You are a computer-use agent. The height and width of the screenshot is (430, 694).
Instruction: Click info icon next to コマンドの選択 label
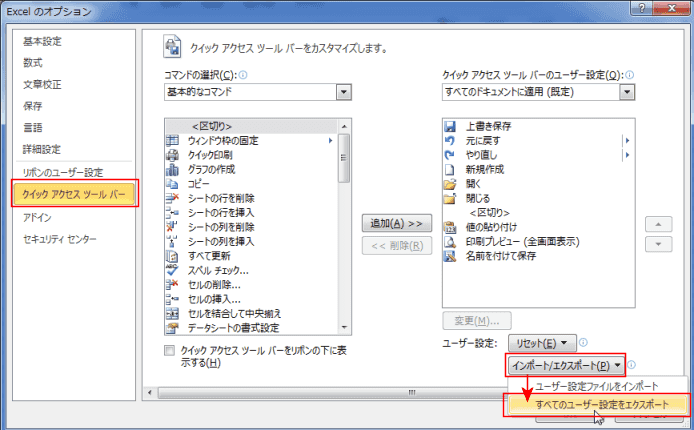243,75
